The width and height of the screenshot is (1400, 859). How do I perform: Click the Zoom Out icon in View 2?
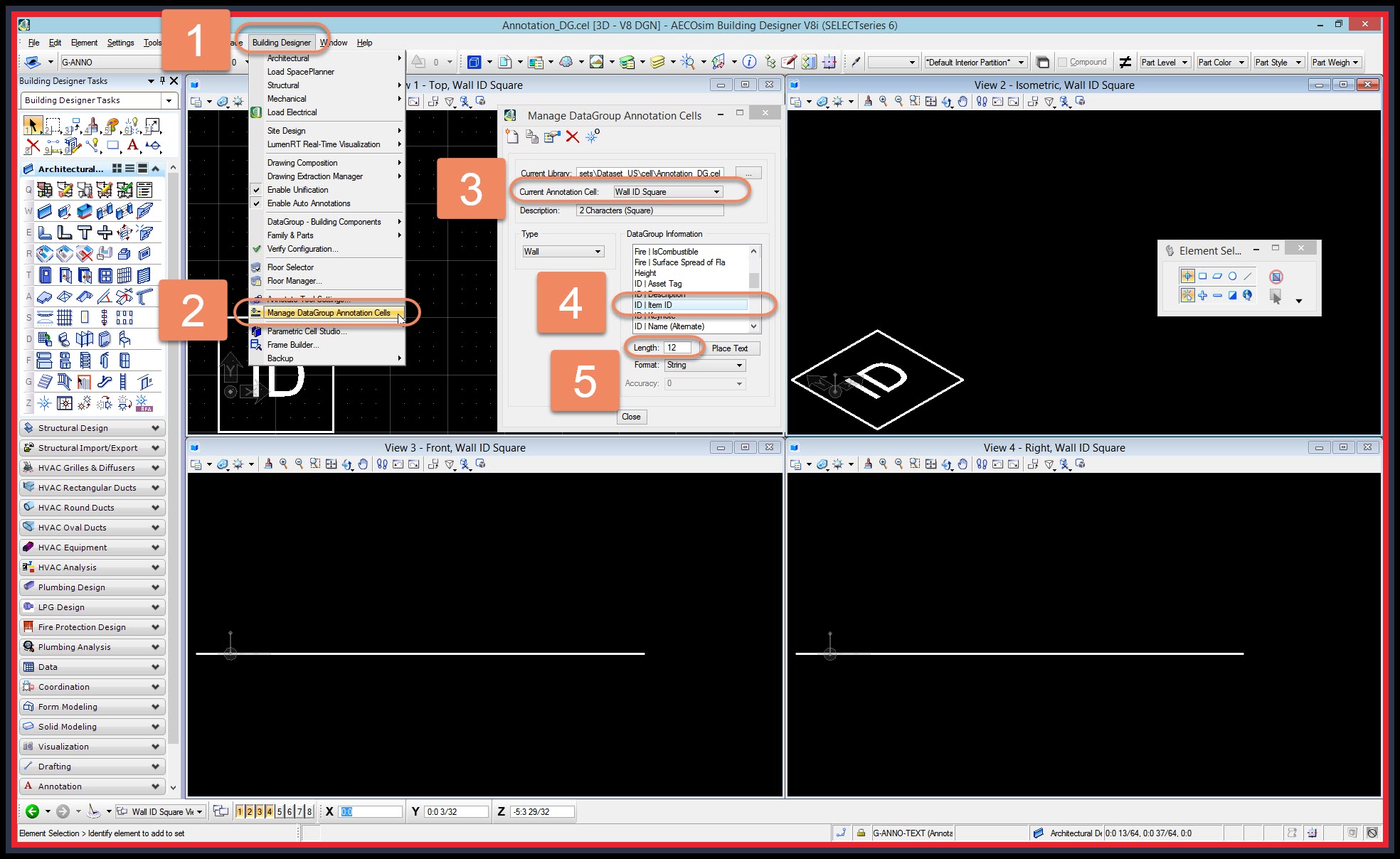pos(898,102)
